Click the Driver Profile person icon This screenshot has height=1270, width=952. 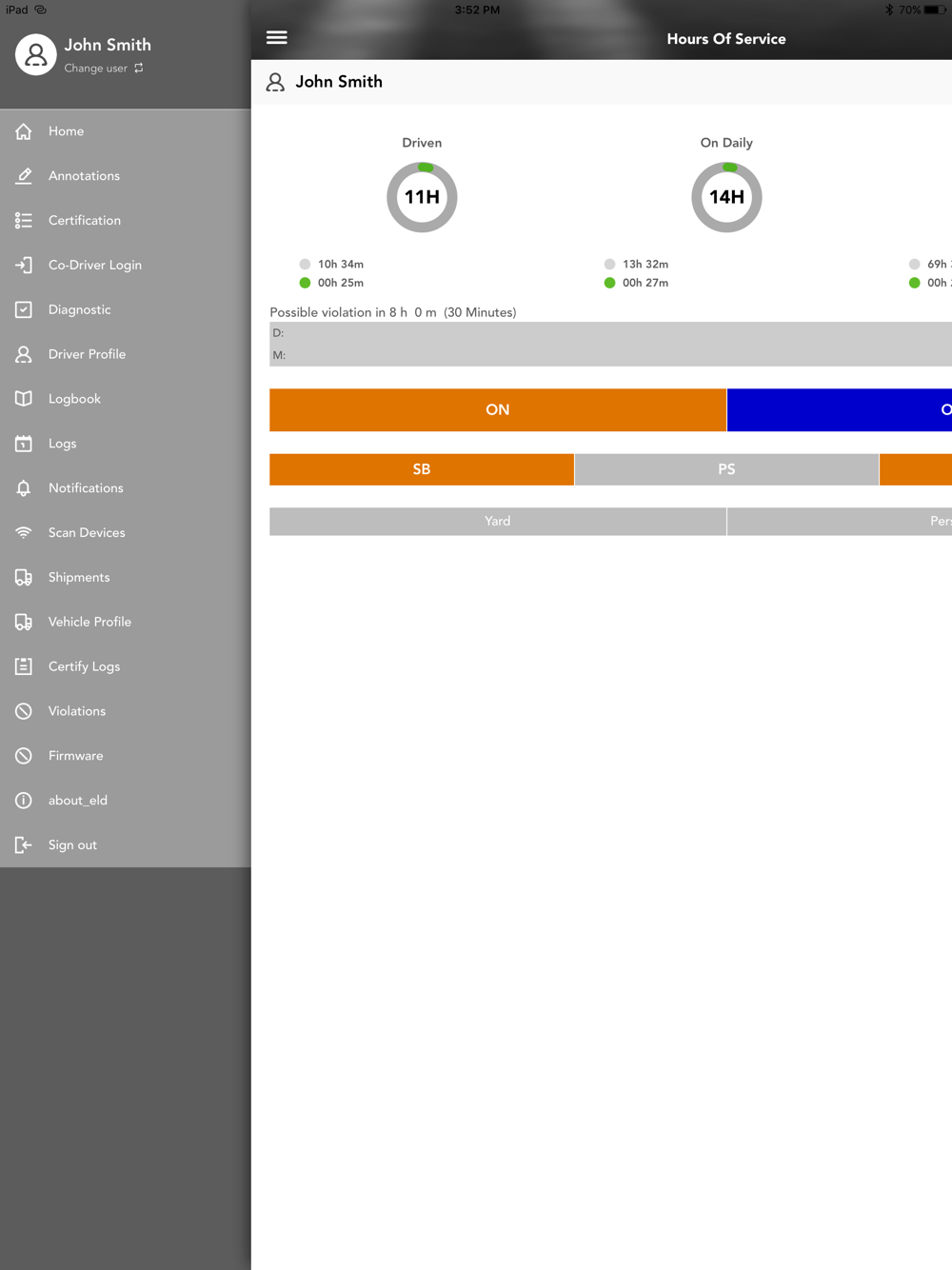(x=24, y=354)
